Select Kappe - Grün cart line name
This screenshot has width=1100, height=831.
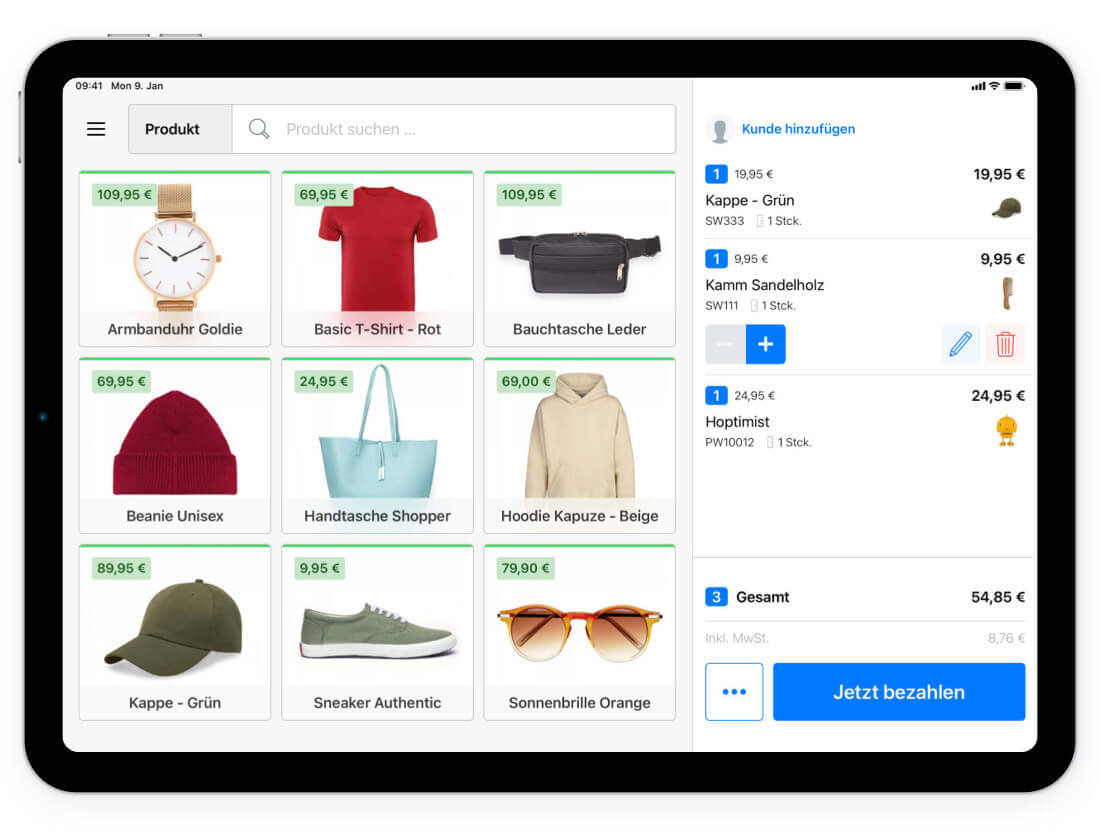click(750, 201)
